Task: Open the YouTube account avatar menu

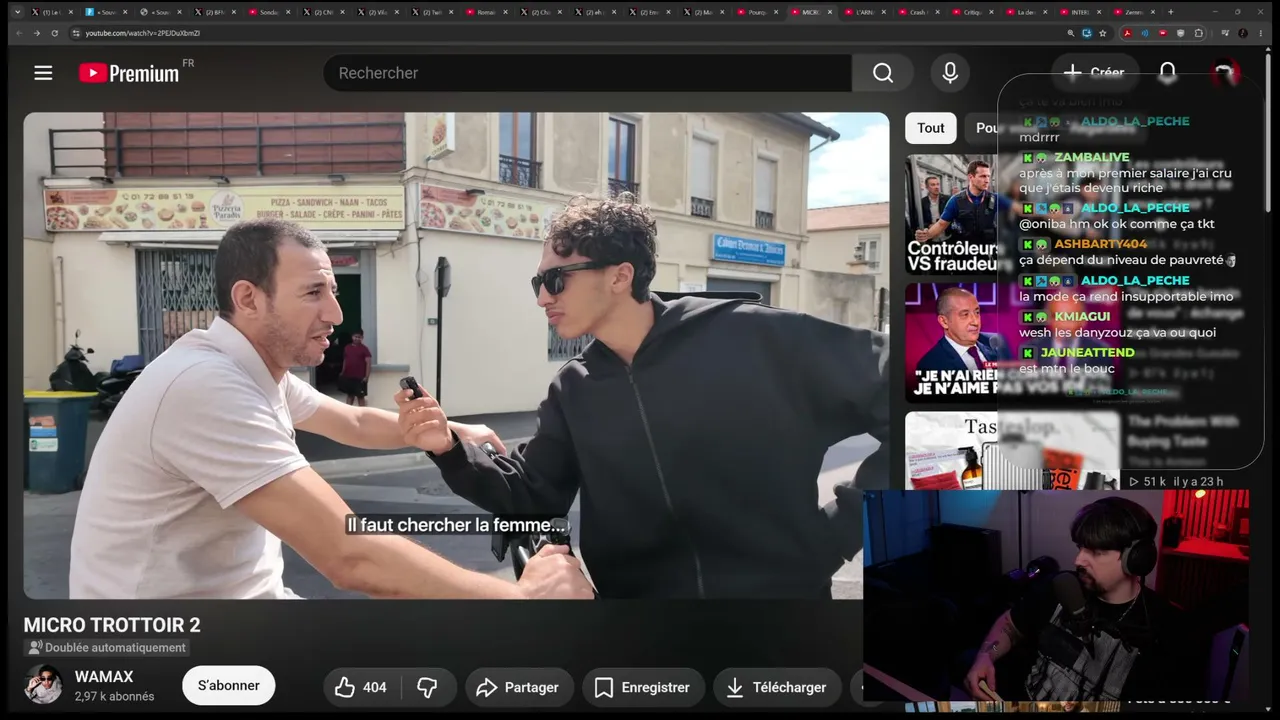Action: [x=1225, y=73]
